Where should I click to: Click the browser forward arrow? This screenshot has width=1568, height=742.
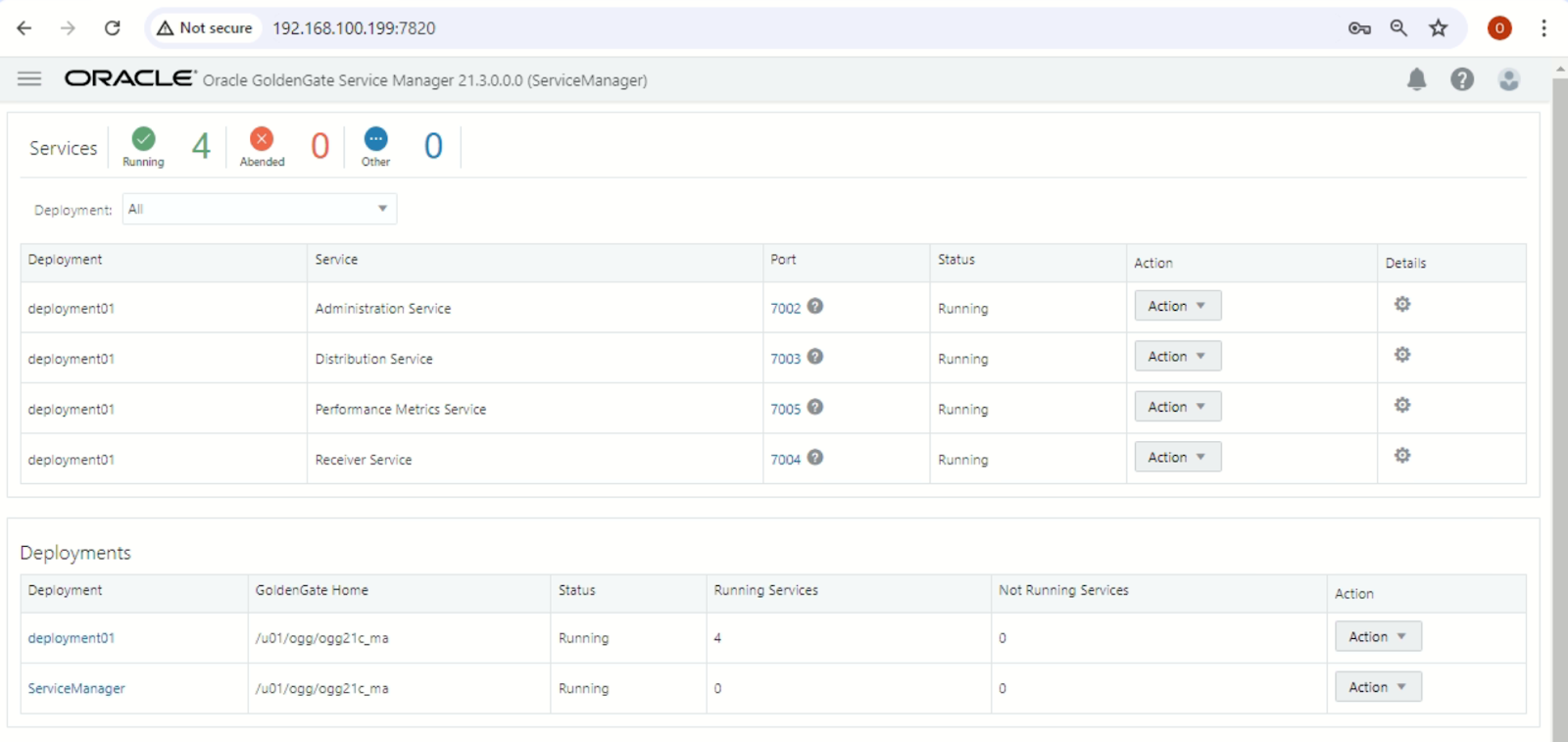click(68, 28)
